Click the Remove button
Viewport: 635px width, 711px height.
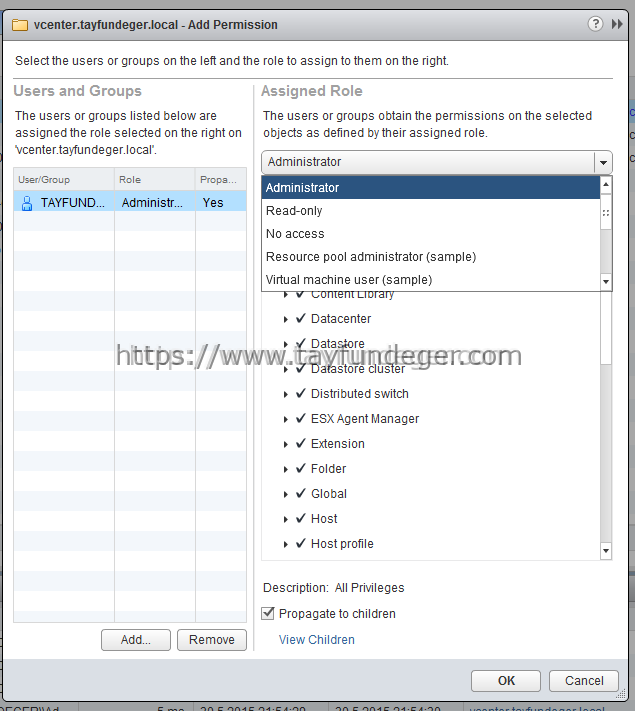pyautogui.click(x=212, y=640)
